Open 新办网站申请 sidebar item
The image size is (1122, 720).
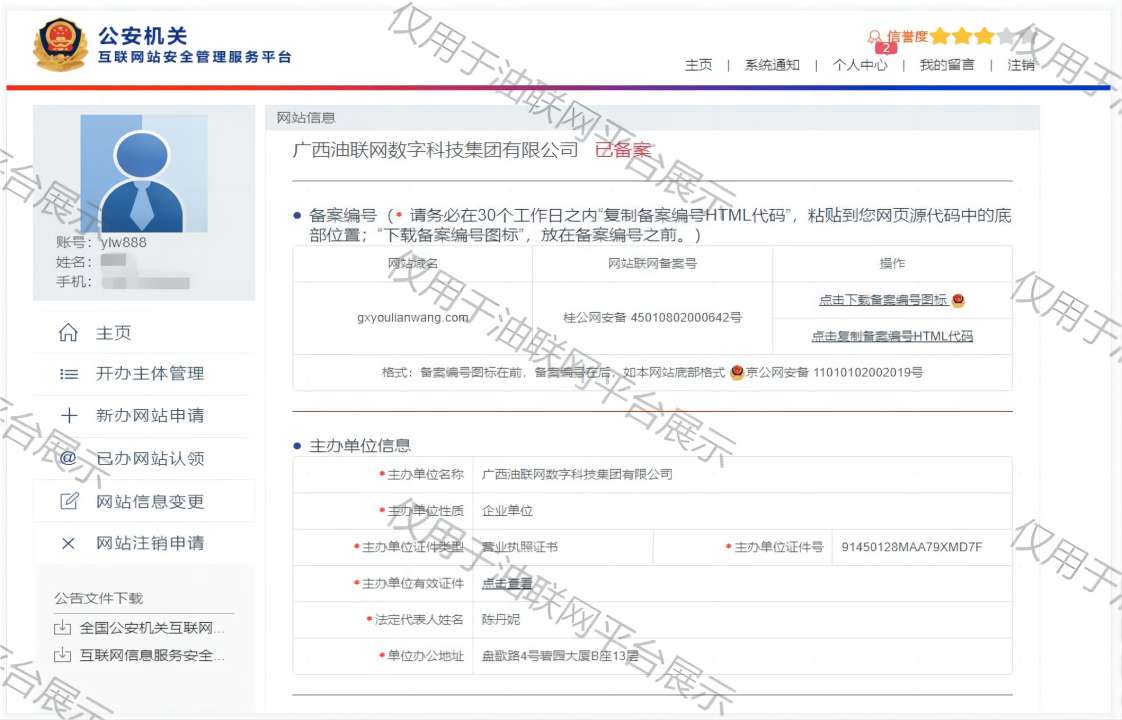click(150, 415)
